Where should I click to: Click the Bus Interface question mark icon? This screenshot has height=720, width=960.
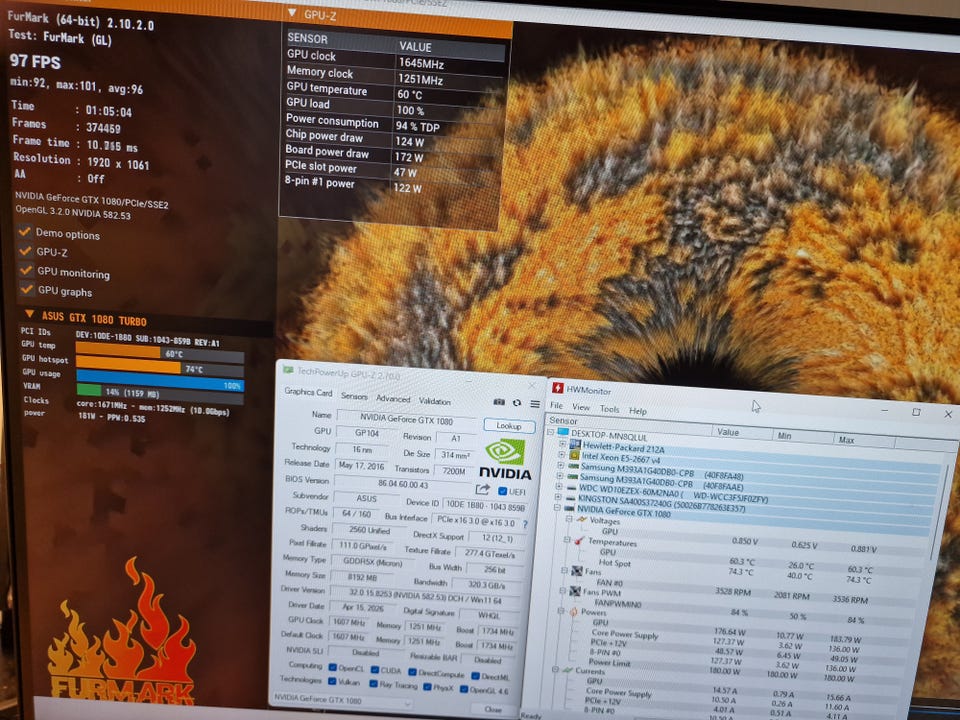click(x=525, y=524)
